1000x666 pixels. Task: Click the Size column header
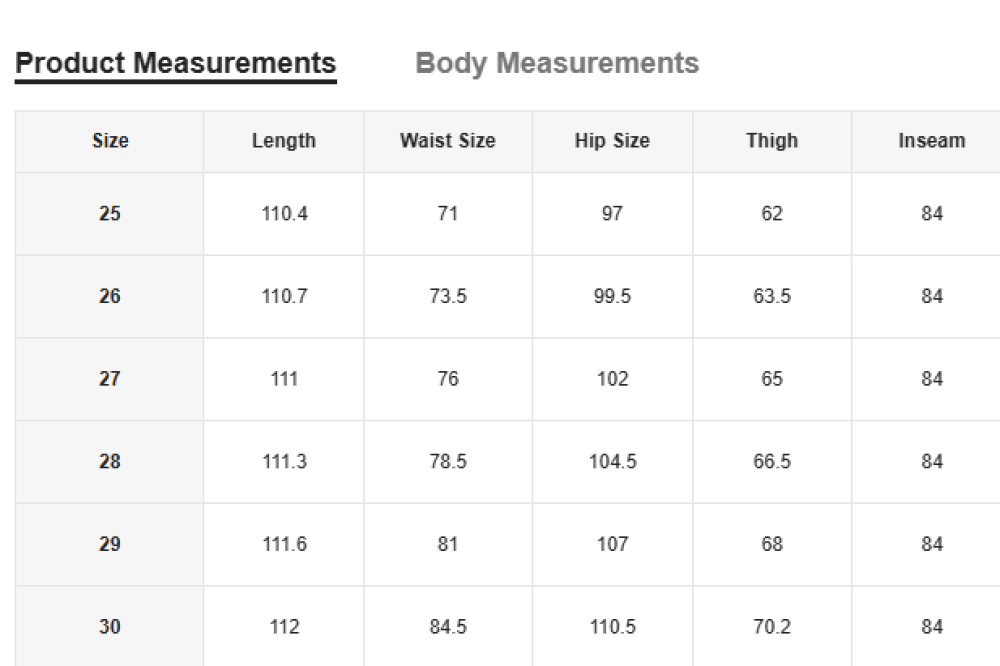(x=110, y=141)
